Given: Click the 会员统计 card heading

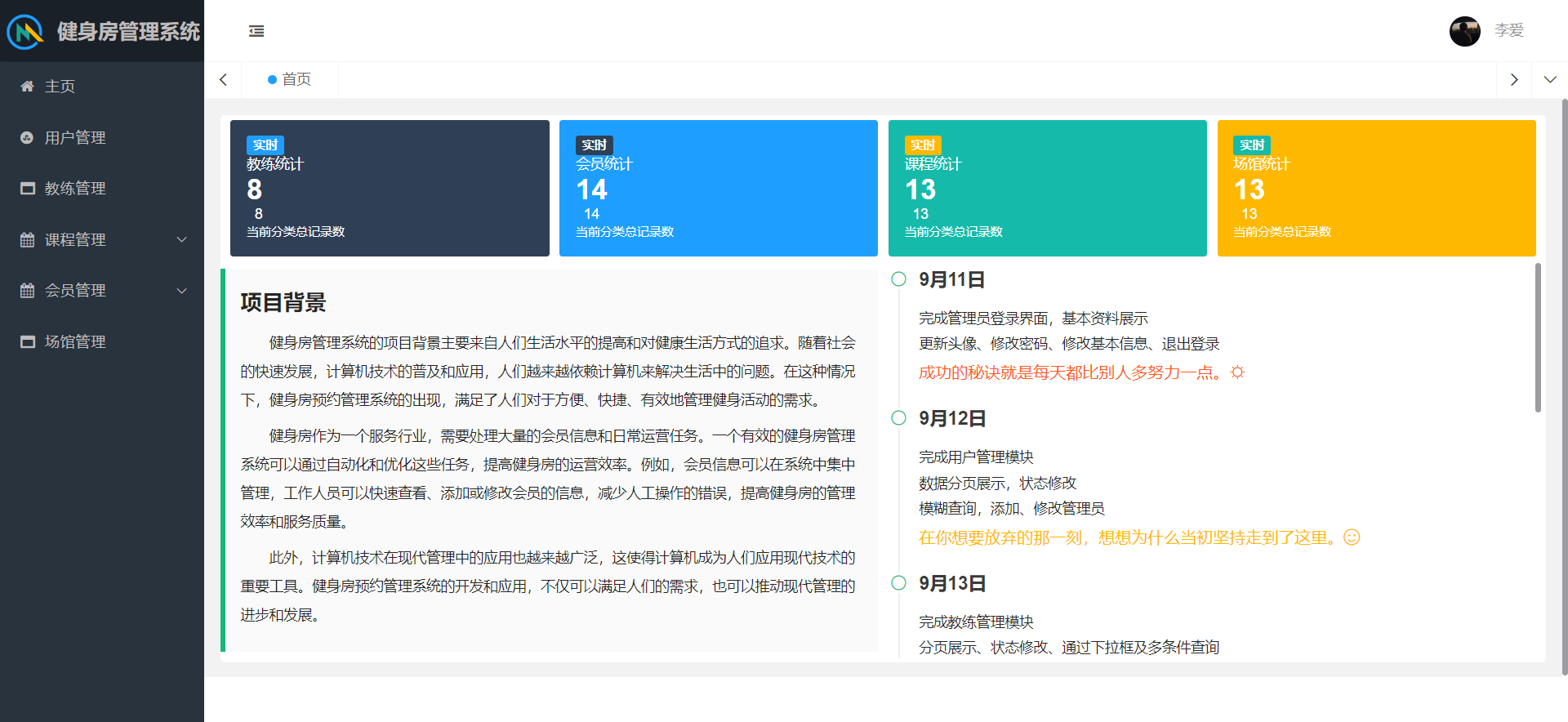Looking at the screenshot, I should click(x=604, y=163).
